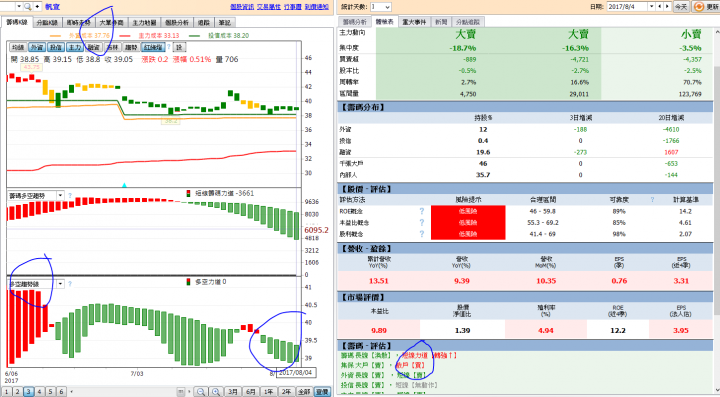Click the 日期 date input field

click(628, 6)
